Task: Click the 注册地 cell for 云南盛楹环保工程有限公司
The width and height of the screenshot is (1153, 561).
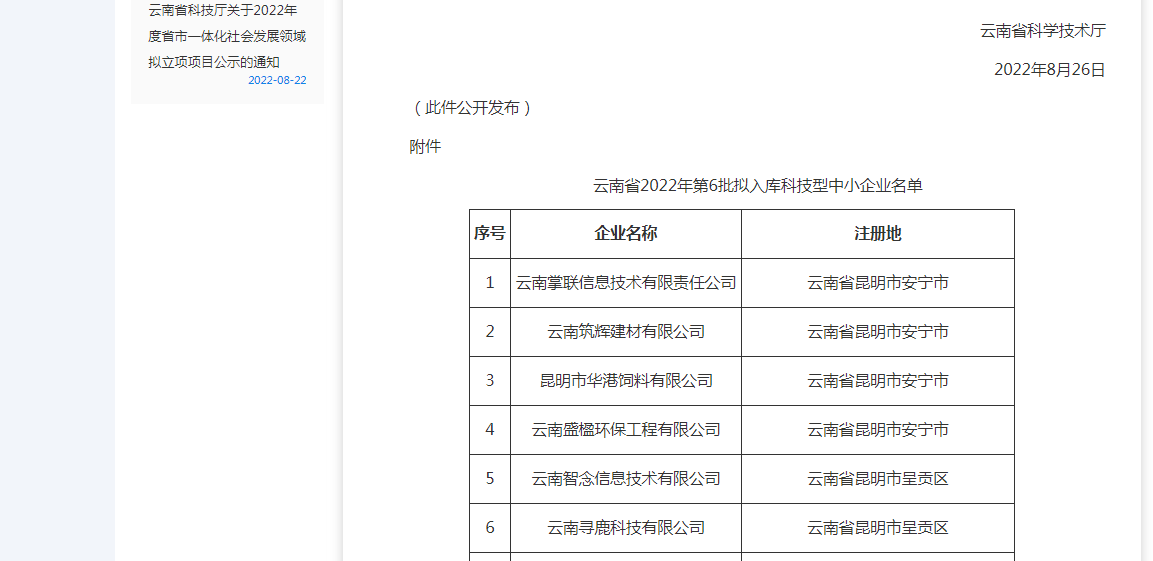Action: tap(878, 429)
